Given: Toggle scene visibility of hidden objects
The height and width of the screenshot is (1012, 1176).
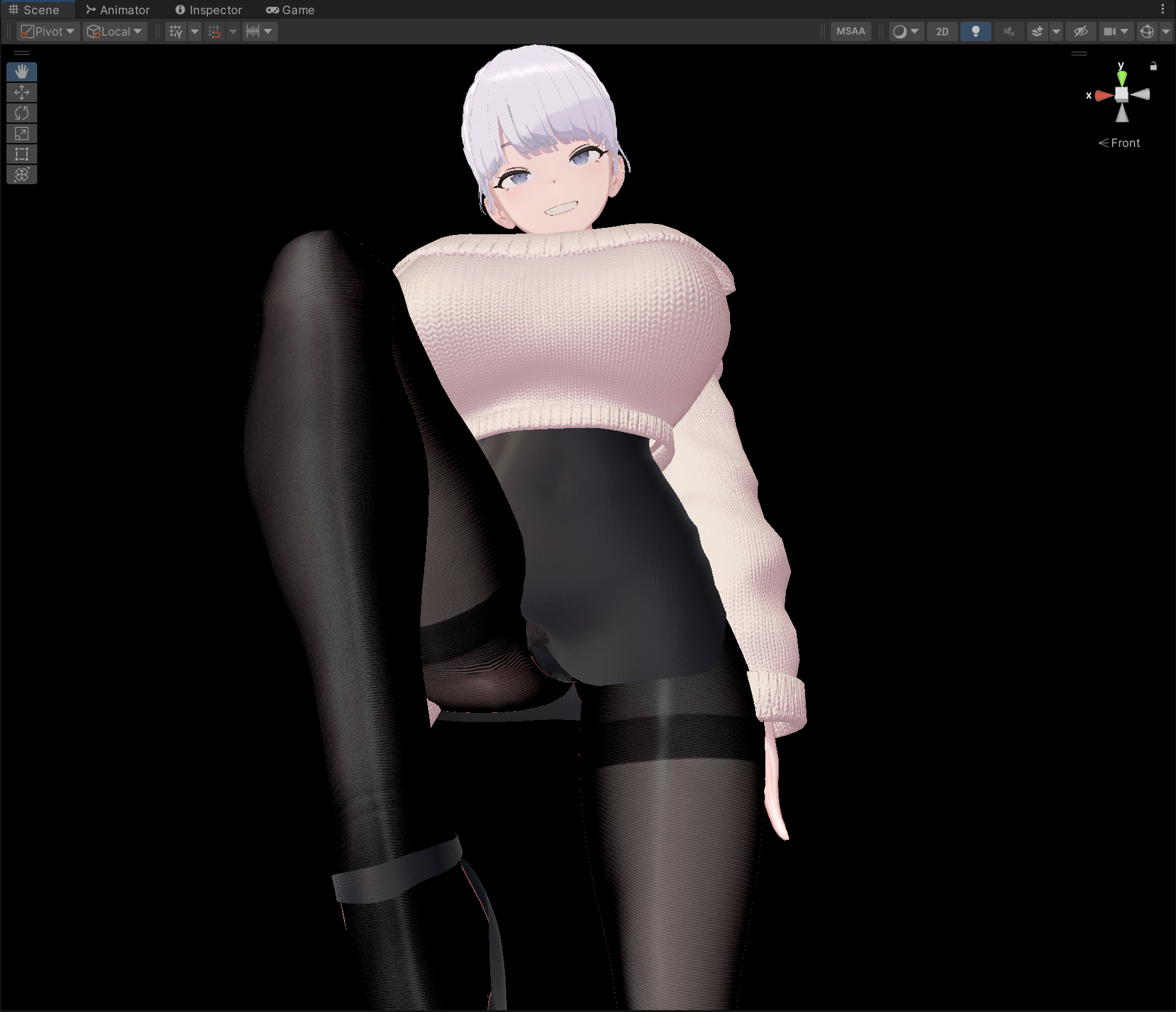Looking at the screenshot, I should (x=1081, y=31).
